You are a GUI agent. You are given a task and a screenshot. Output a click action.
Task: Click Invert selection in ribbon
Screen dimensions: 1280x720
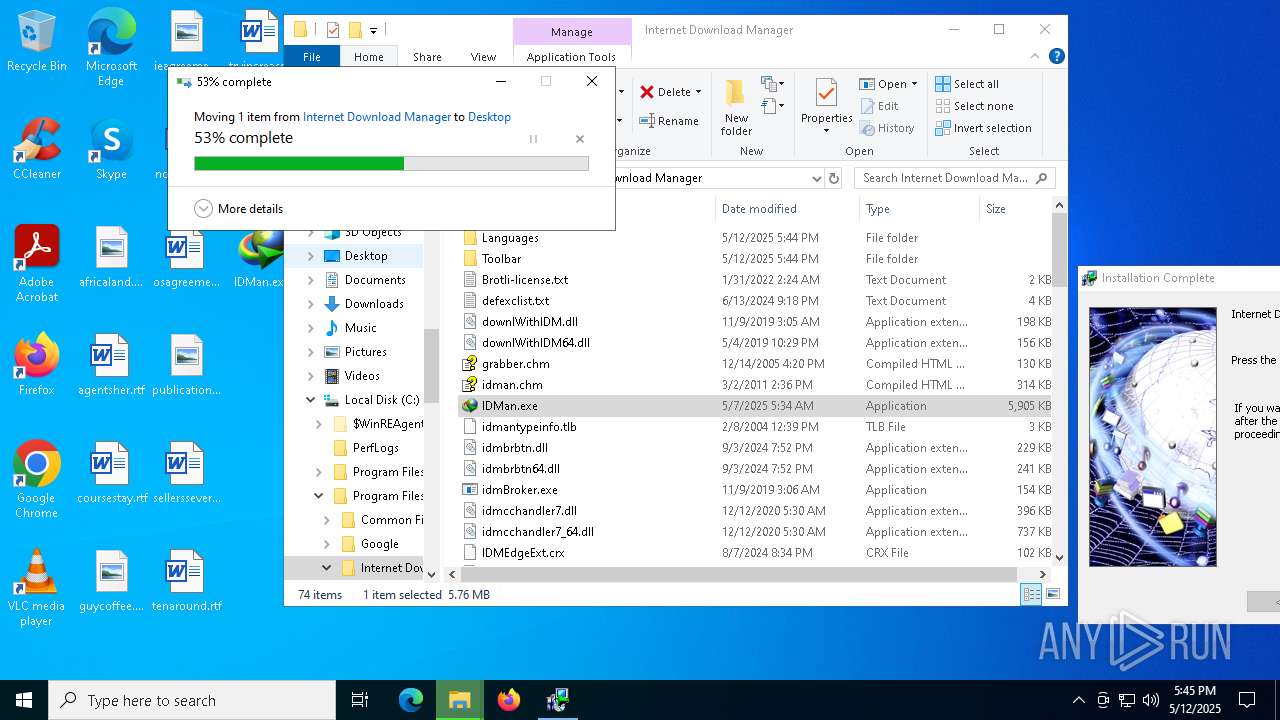pos(983,128)
